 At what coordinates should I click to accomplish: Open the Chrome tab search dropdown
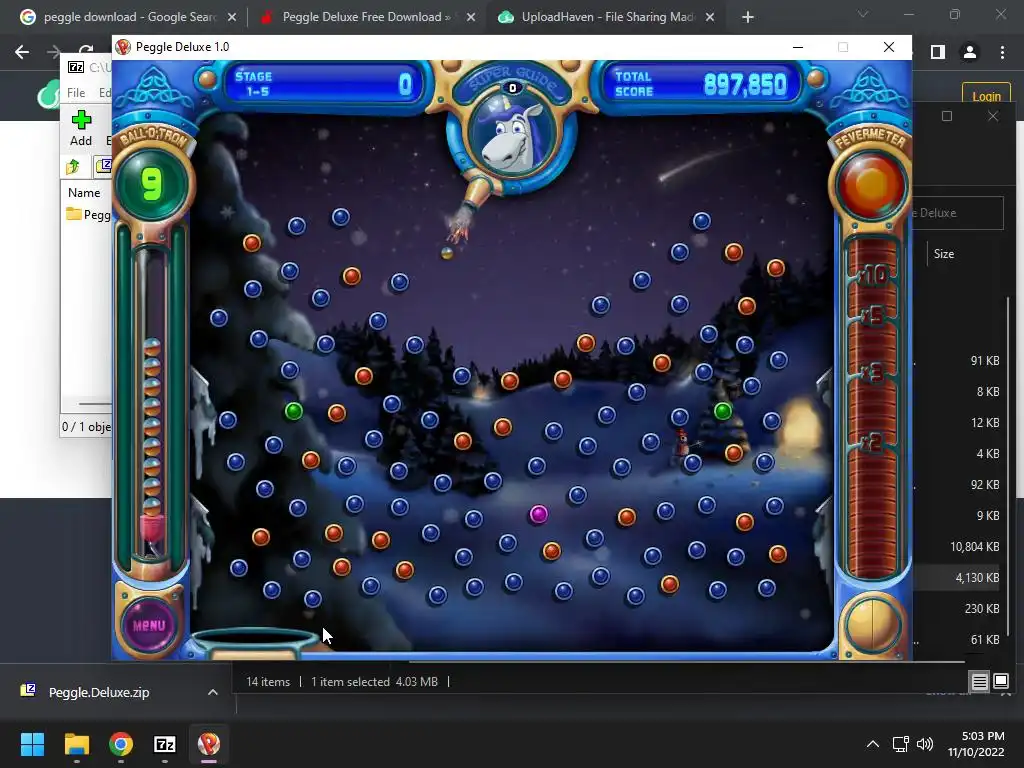pos(863,14)
